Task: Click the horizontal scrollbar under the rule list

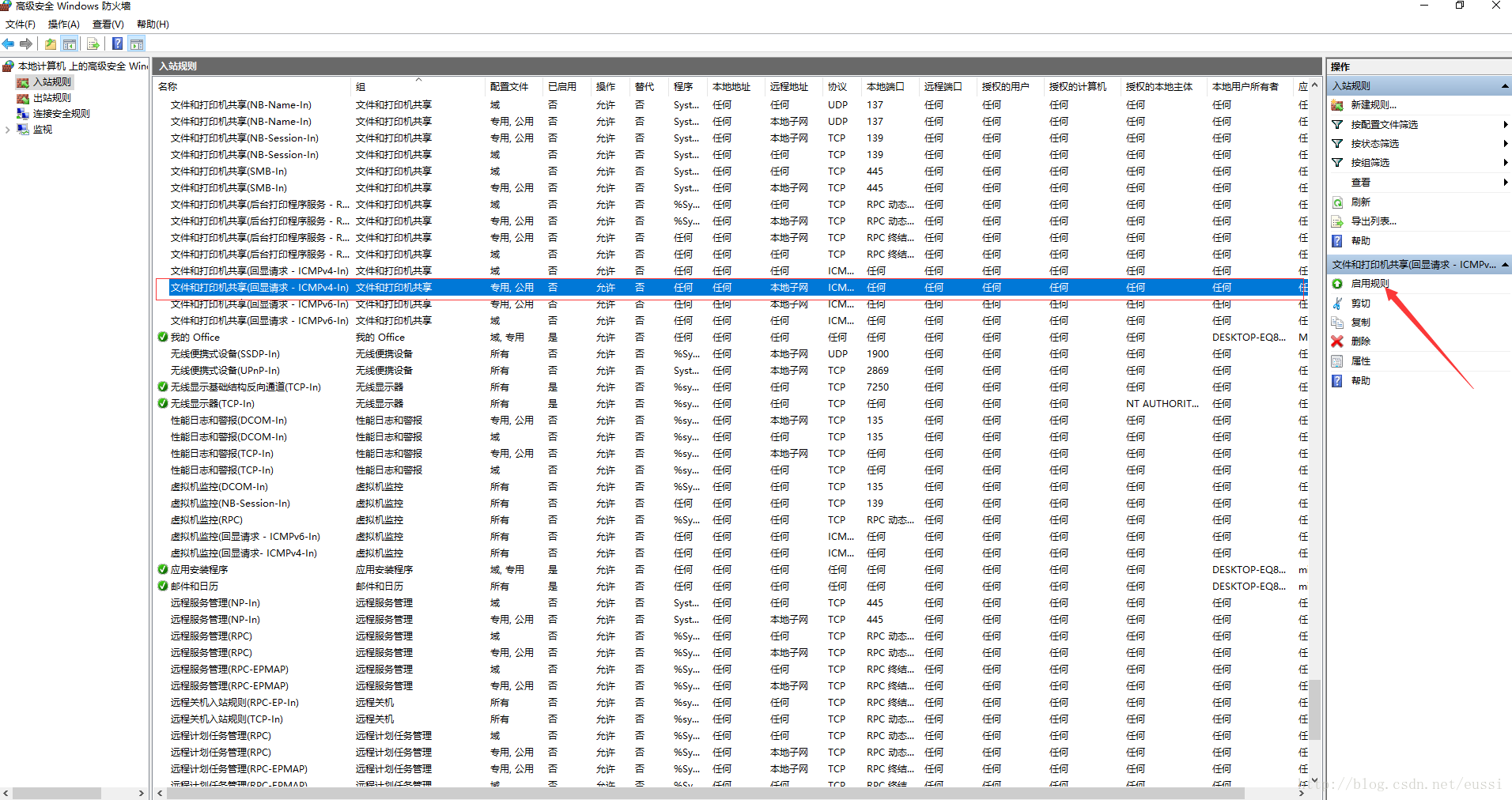Action: tap(712, 793)
